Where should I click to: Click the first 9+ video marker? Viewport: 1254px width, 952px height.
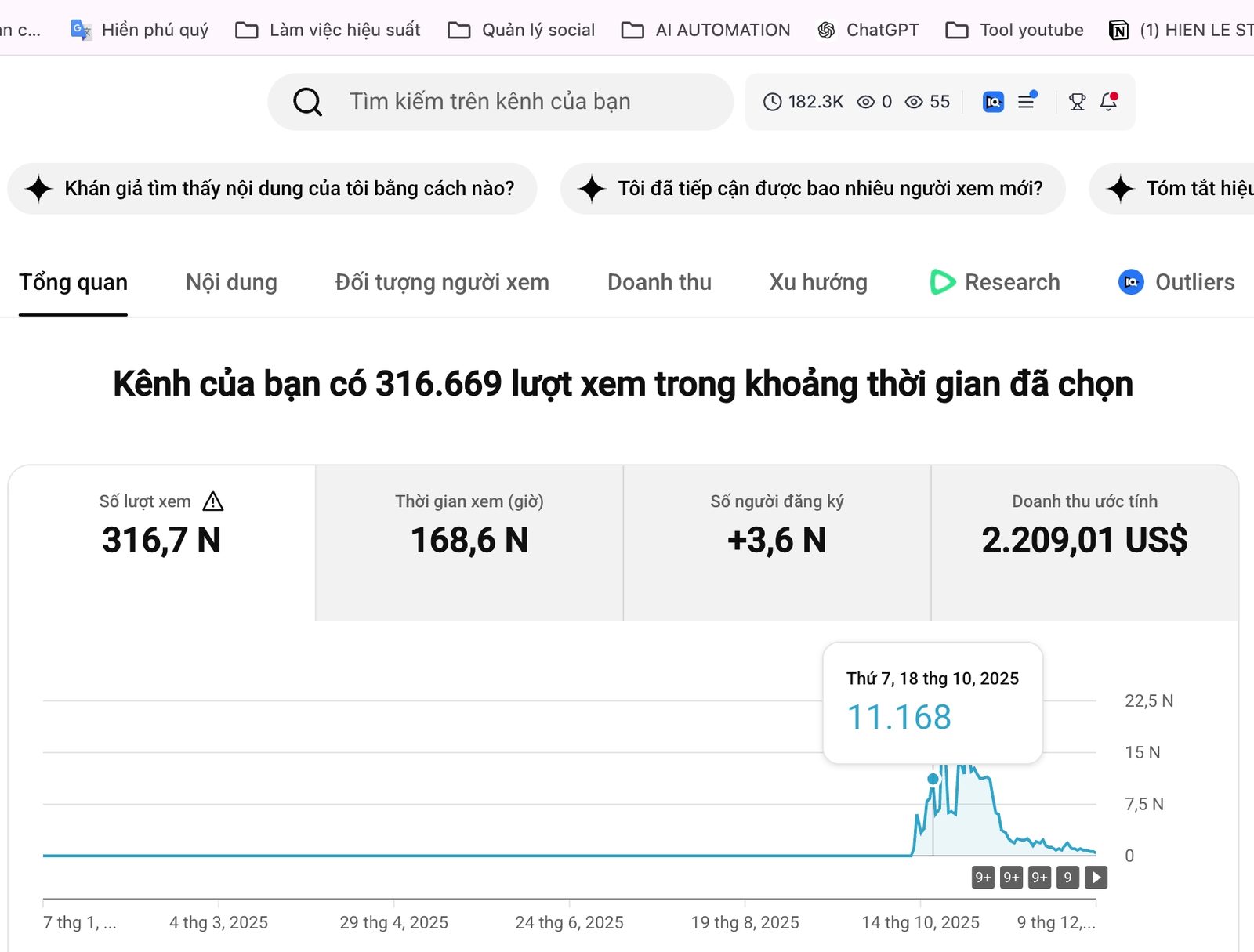point(983,878)
